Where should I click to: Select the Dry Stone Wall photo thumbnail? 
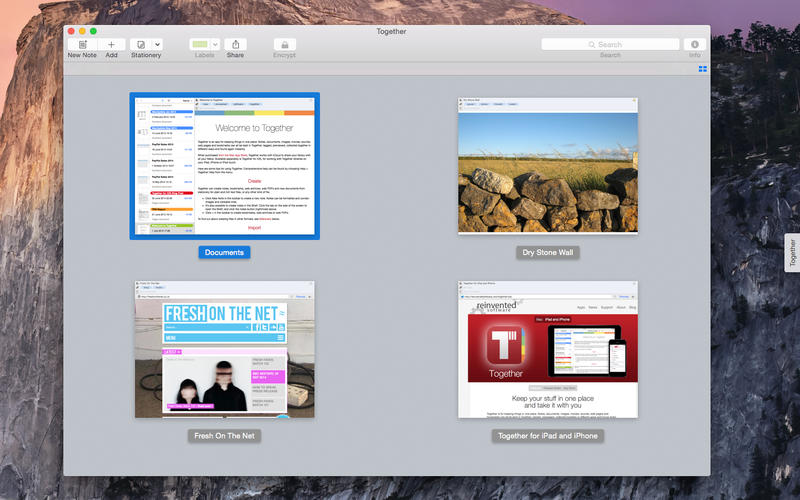pos(548,165)
